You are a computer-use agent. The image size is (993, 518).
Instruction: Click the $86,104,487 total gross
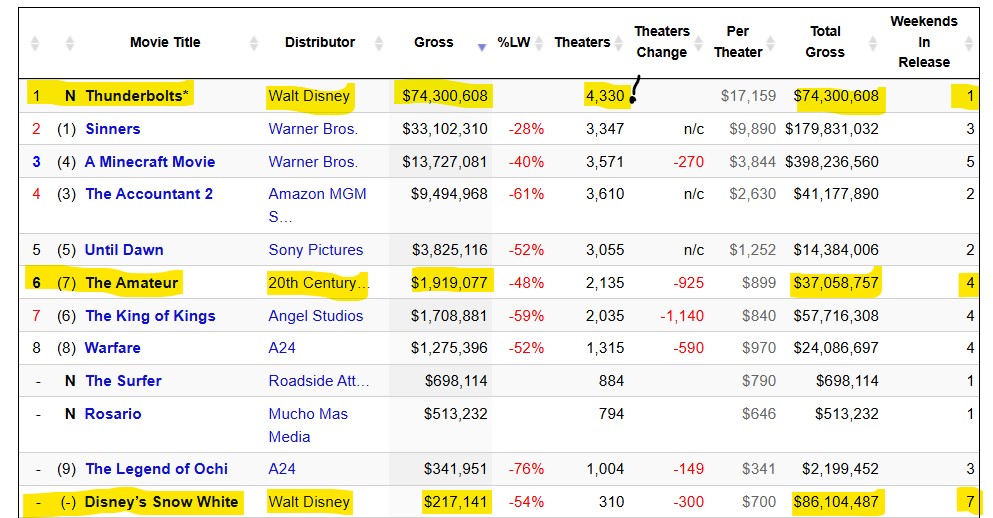click(836, 502)
